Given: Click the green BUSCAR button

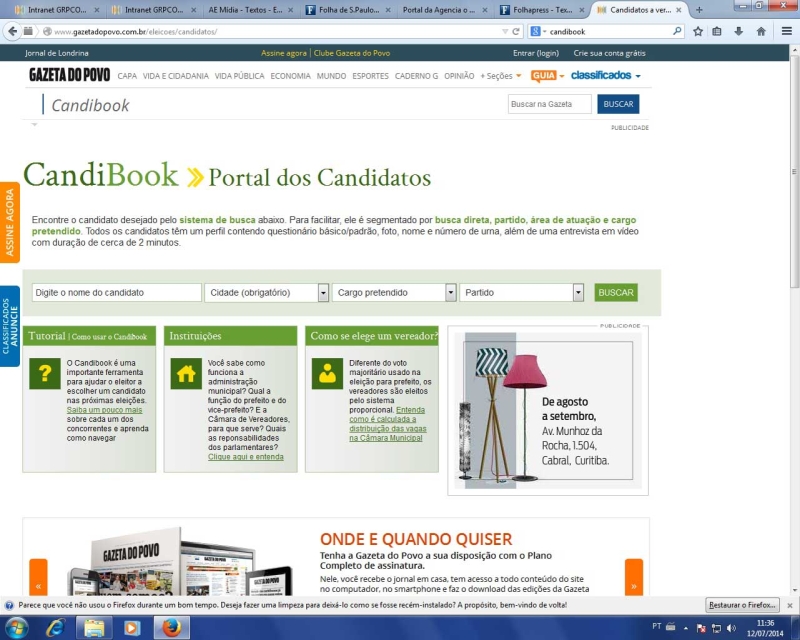Looking at the screenshot, I should point(615,292).
